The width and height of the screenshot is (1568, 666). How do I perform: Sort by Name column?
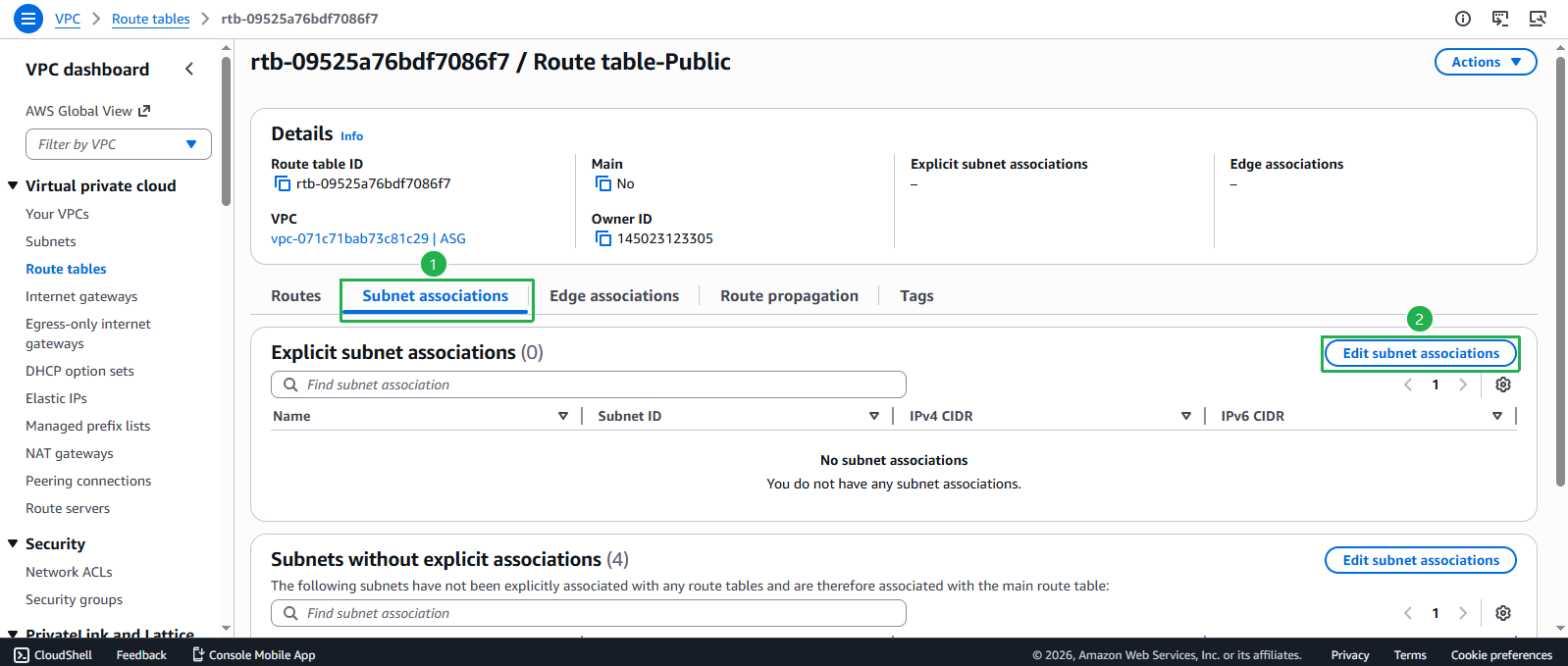coord(563,416)
